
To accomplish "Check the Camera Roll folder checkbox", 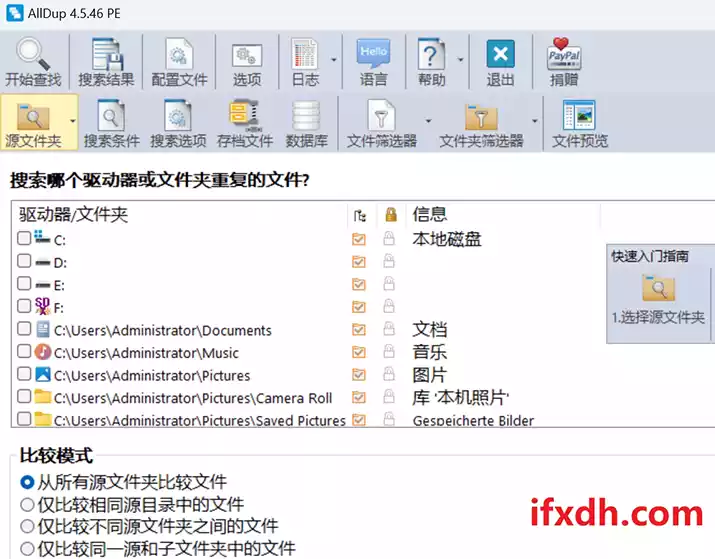I will click(24, 397).
